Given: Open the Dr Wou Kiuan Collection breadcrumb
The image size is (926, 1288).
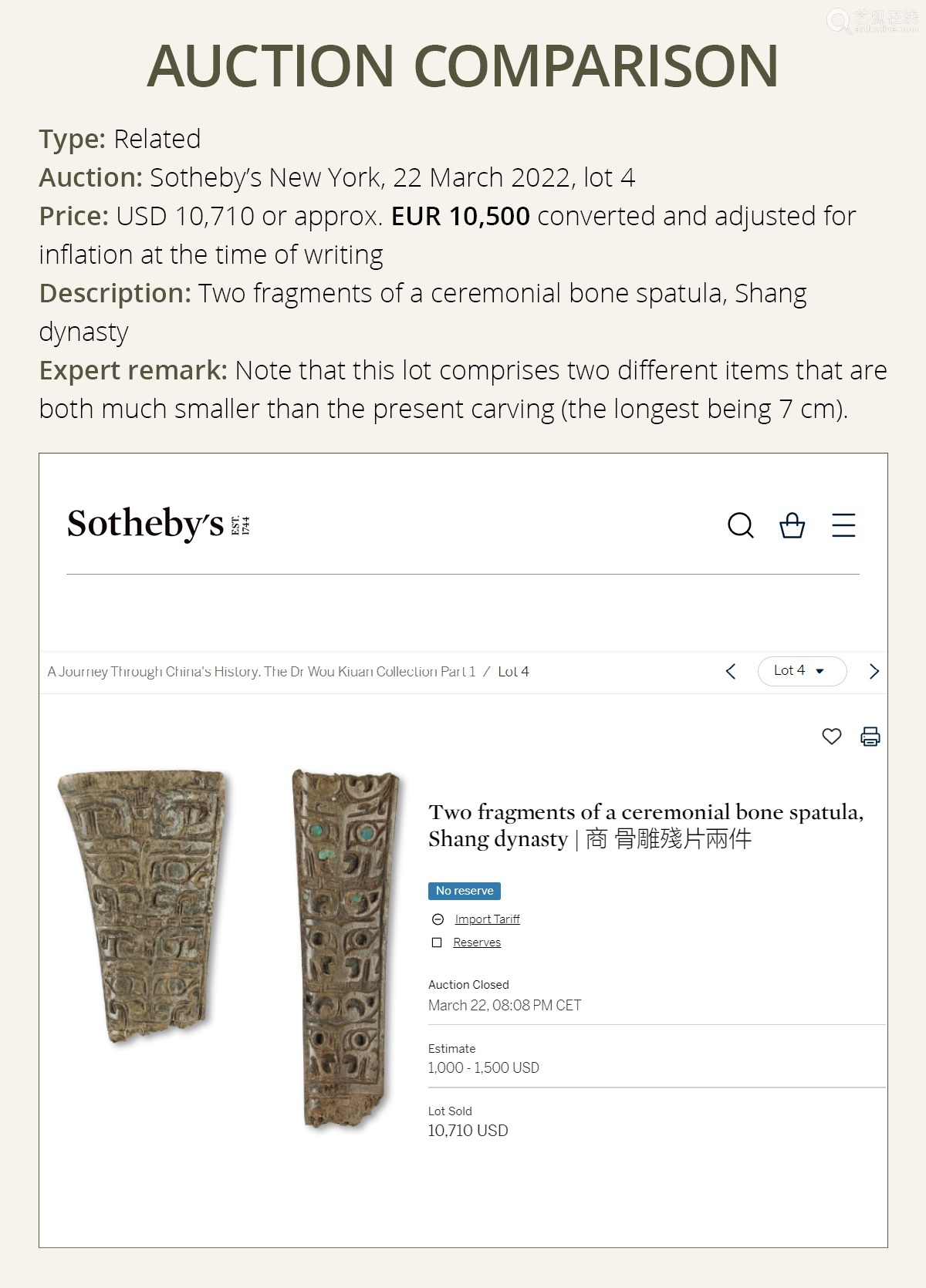Looking at the screenshot, I should click(262, 672).
